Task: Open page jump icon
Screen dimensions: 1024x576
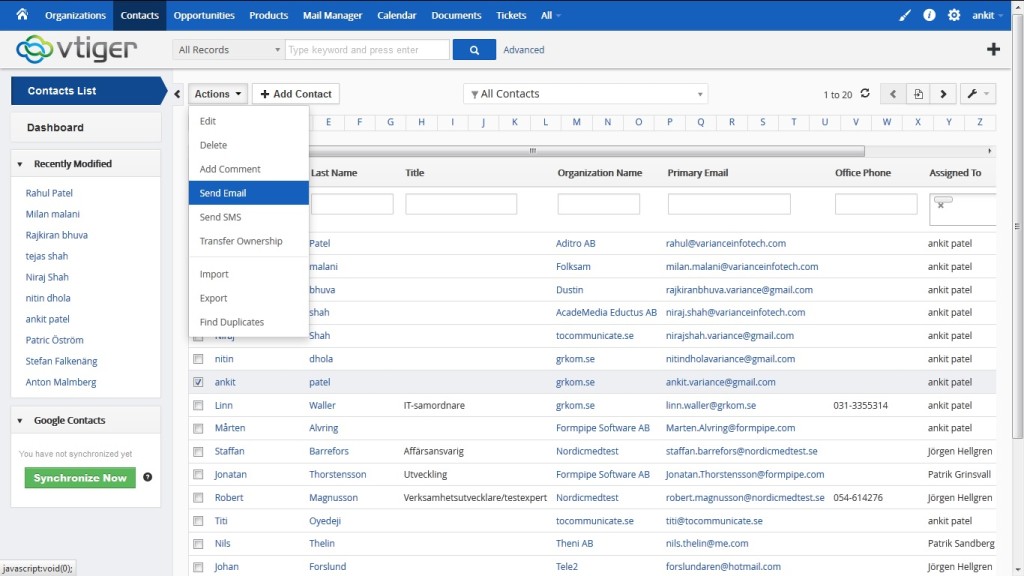Action: click(x=918, y=94)
